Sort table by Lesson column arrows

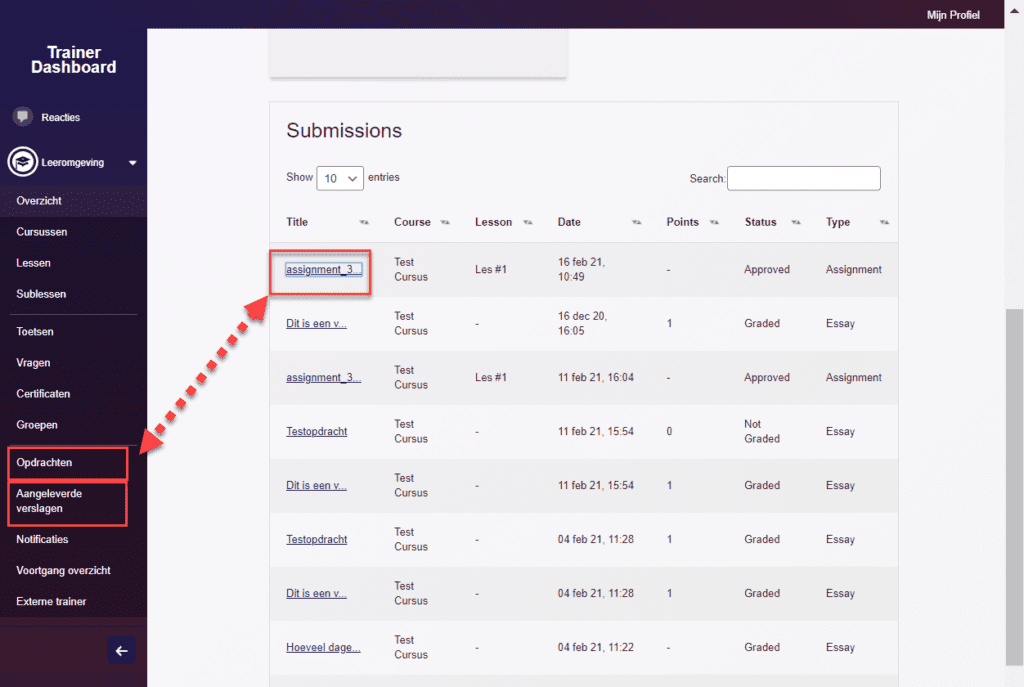[528, 223]
